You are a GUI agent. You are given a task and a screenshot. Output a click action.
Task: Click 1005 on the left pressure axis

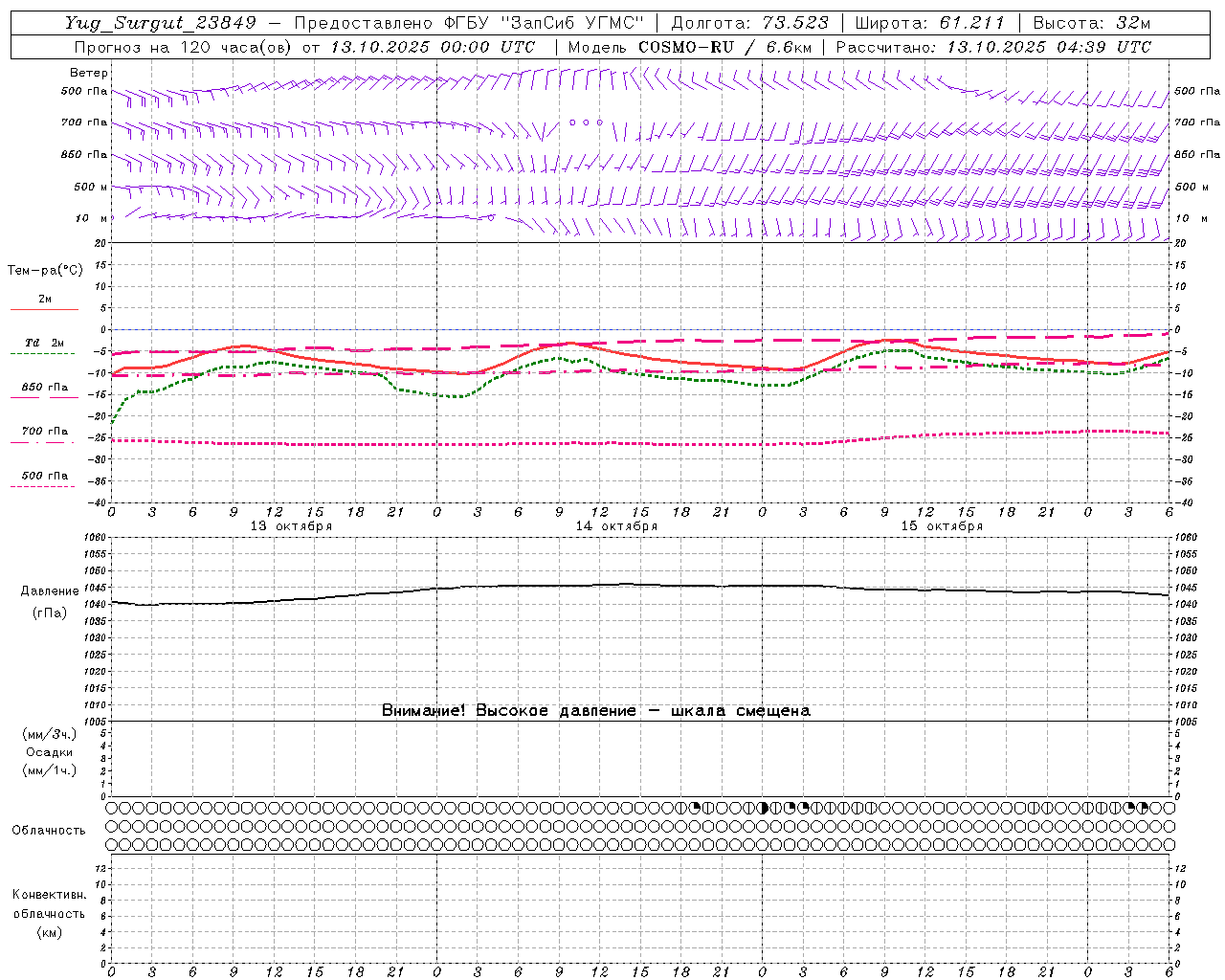click(x=95, y=722)
